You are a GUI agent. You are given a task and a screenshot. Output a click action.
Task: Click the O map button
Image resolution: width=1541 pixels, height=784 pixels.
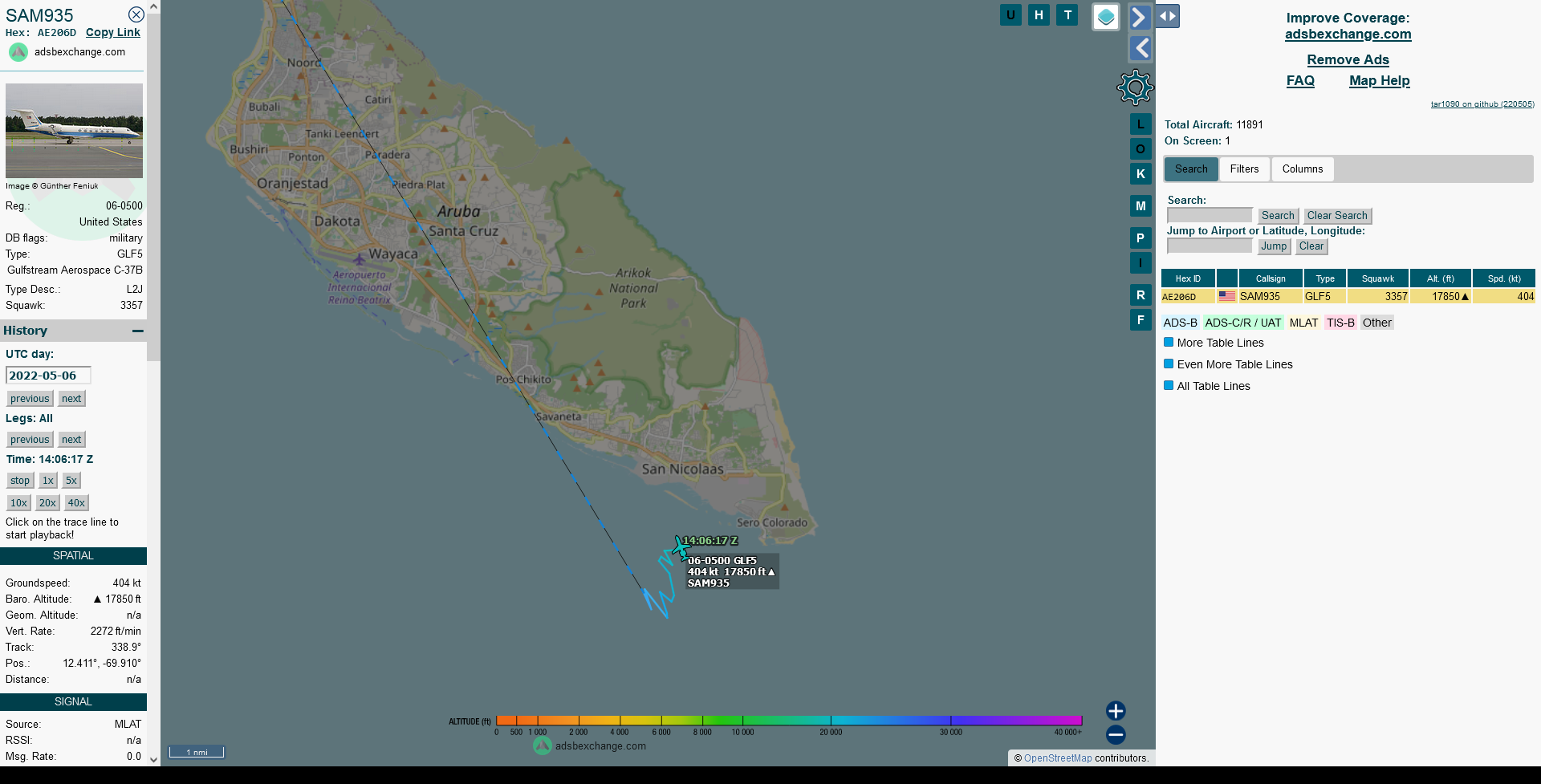click(1141, 148)
